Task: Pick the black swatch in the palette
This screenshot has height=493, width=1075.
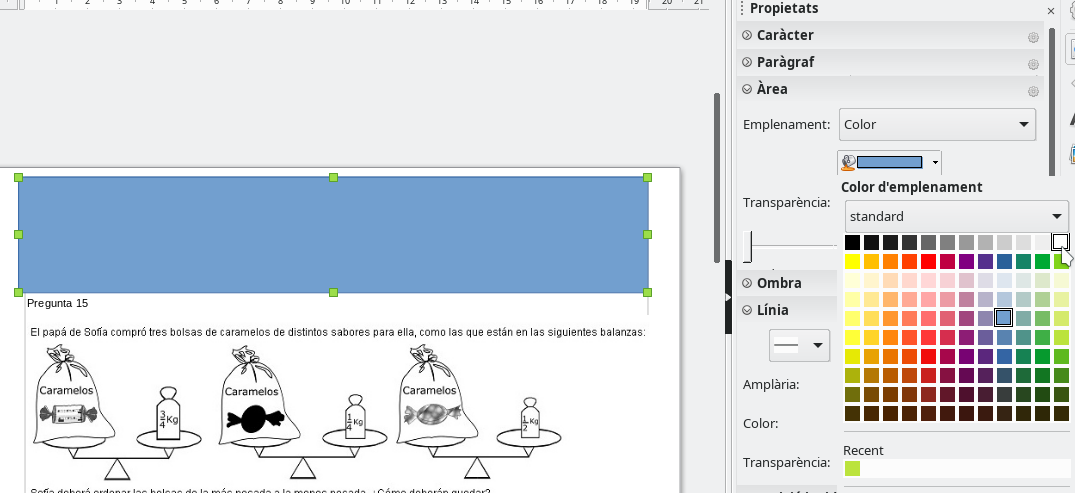Action: tap(852, 242)
